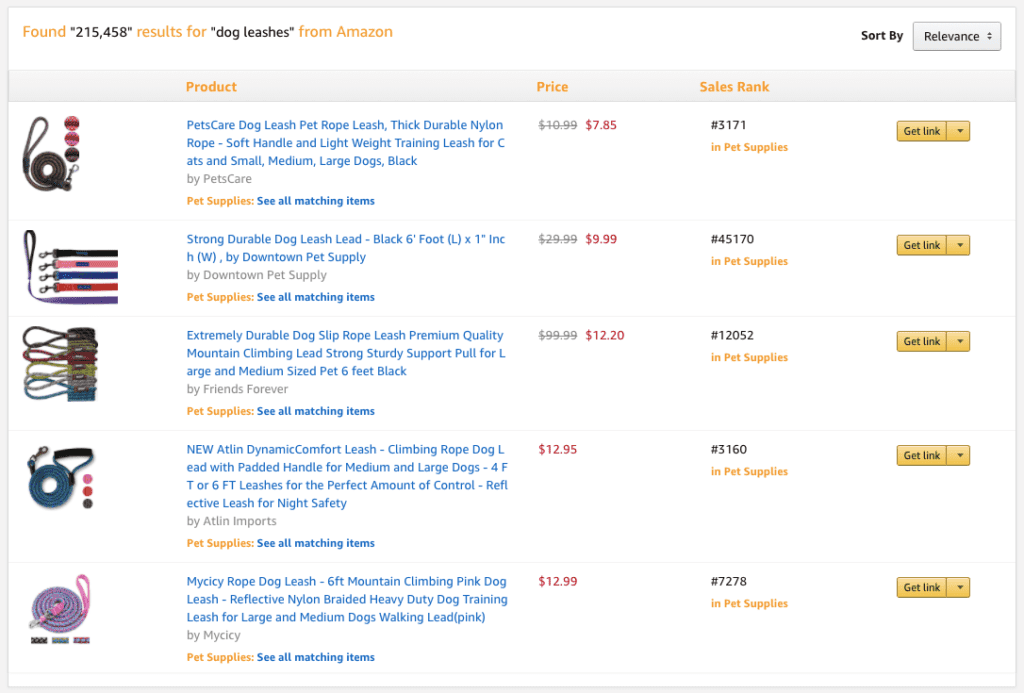Open PetsCare Dog Leash Pet Rope title link
1024x693 pixels.
pos(346,143)
